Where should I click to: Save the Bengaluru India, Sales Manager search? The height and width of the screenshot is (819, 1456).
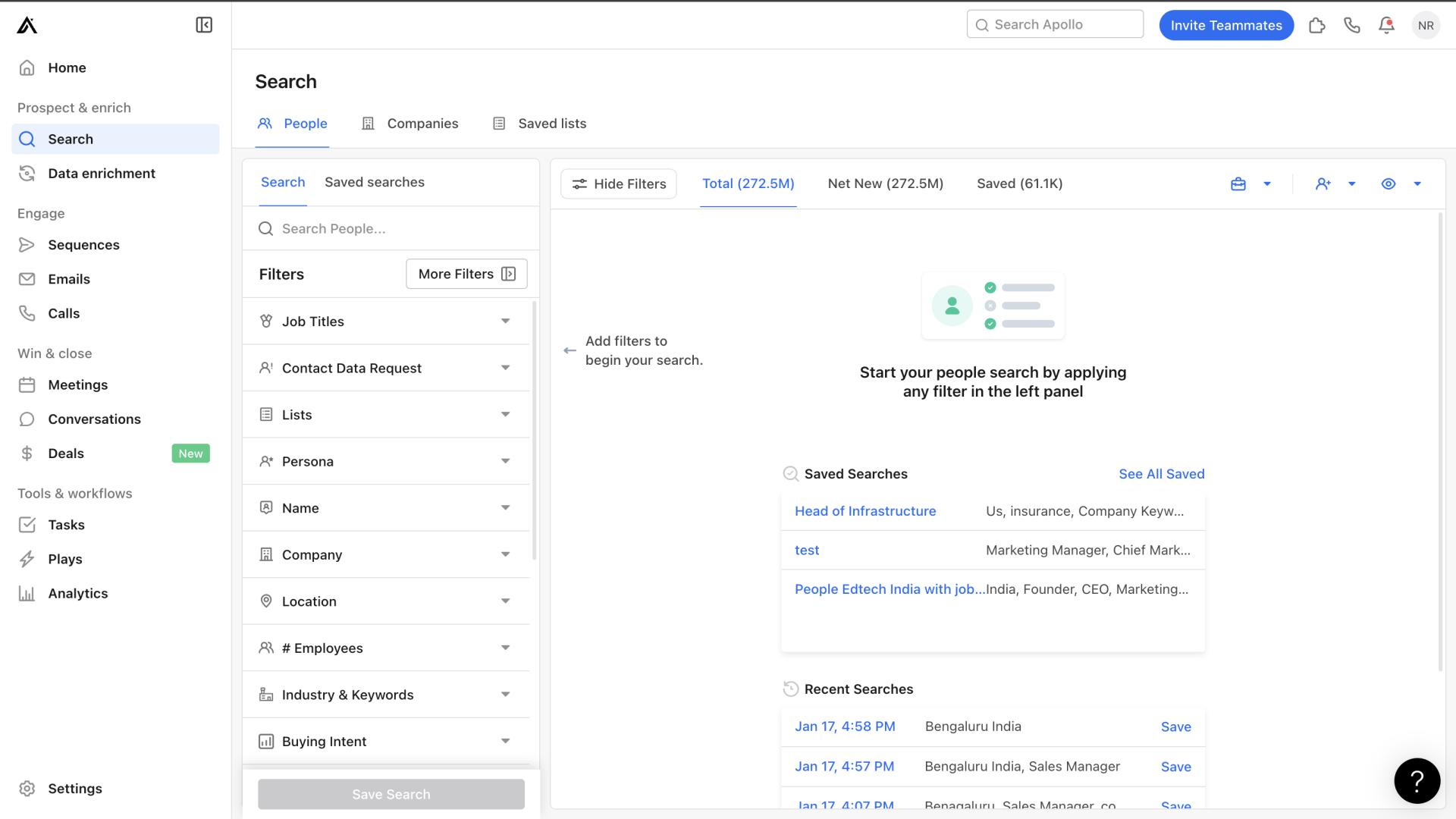(1175, 767)
